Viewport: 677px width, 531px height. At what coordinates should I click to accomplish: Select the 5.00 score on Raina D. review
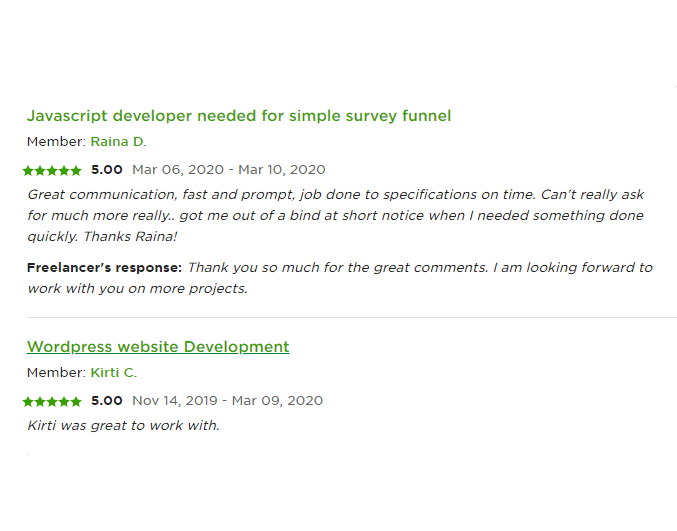(107, 170)
